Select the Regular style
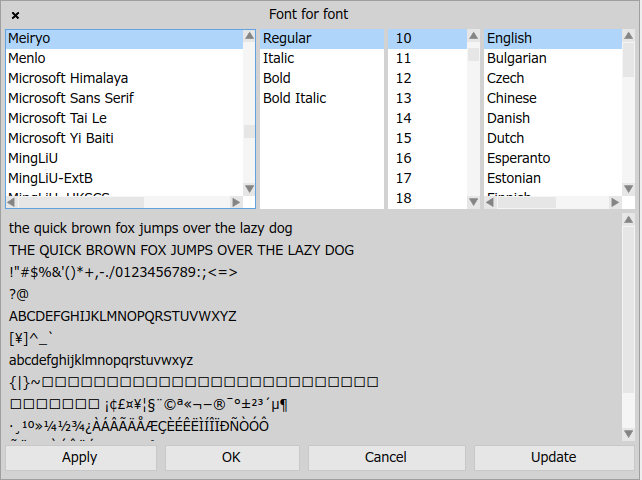 (322, 38)
